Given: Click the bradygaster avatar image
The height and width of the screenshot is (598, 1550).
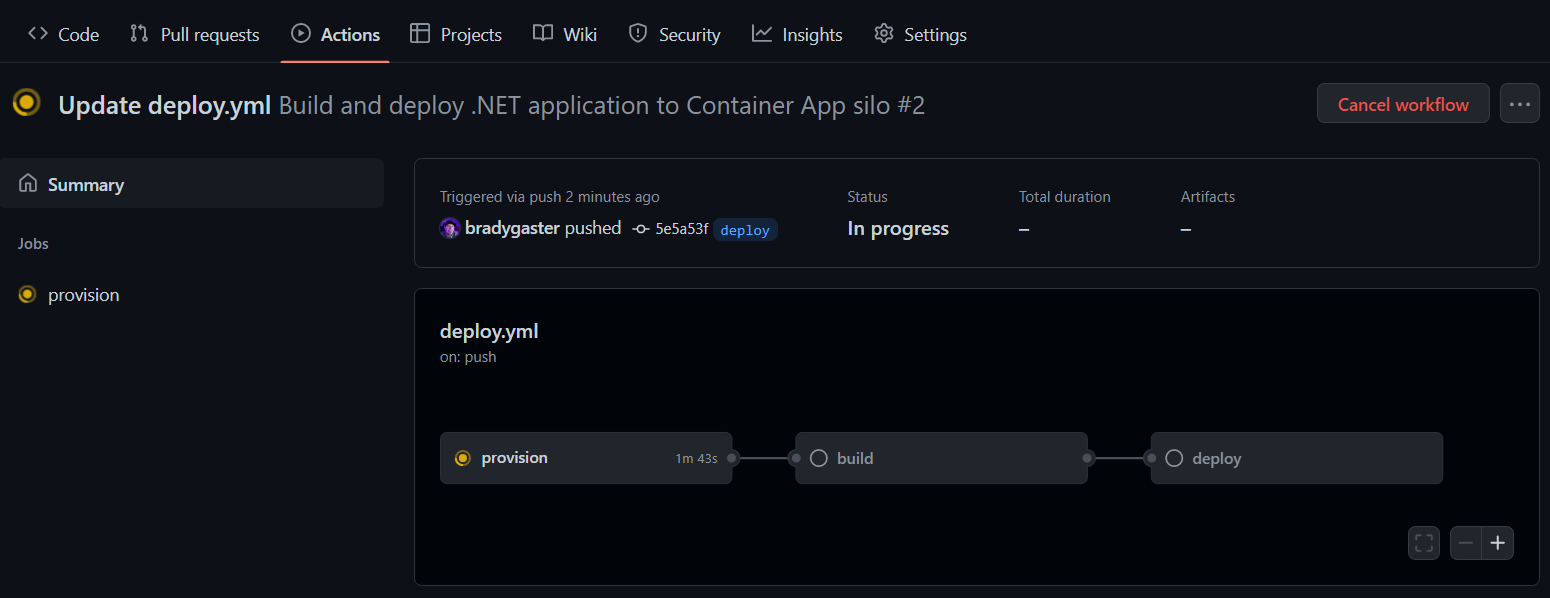Looking at the screenshot, I should 450,228.
